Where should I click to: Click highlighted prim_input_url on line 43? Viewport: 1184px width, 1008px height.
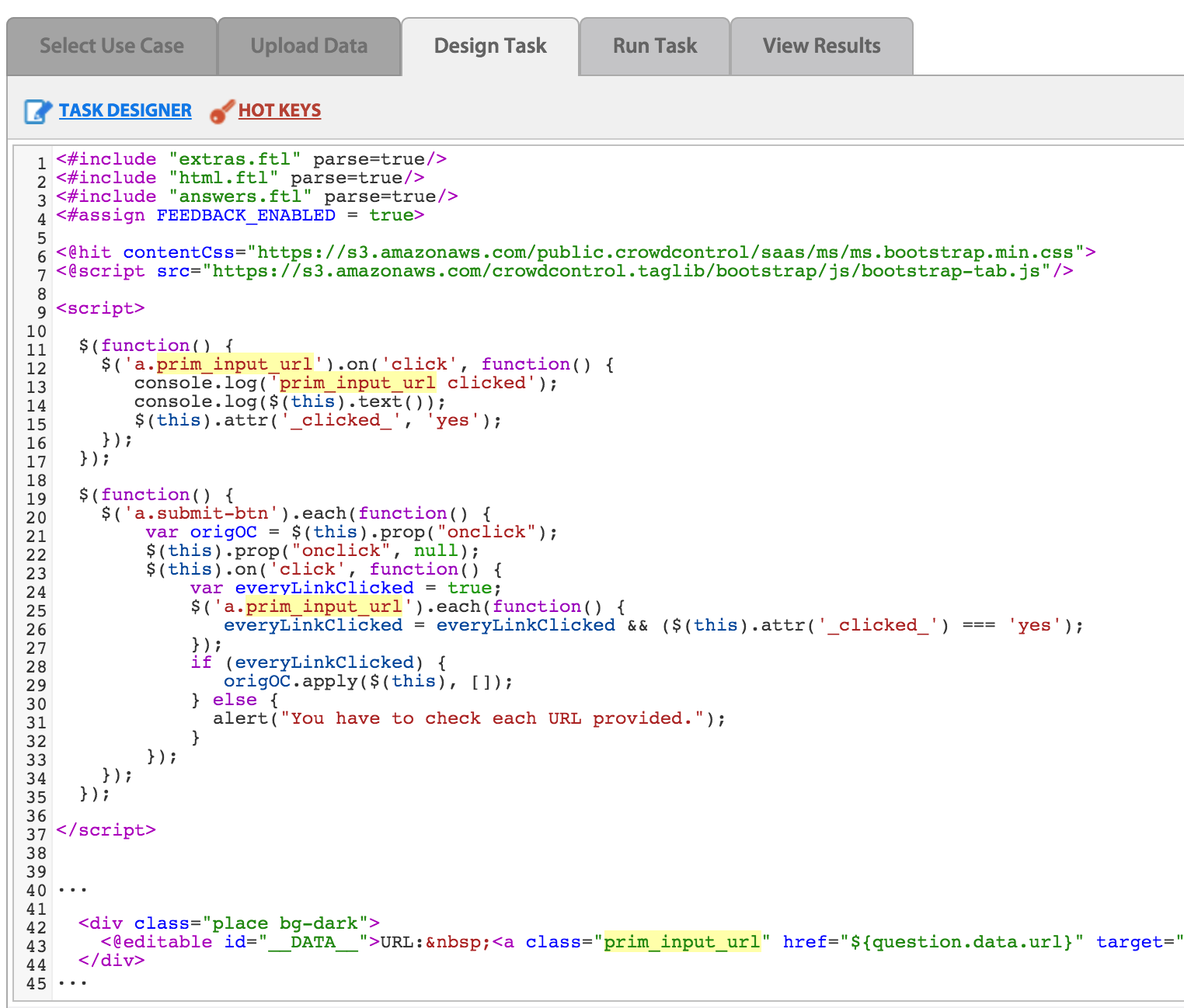pyautogui.click(x=682, y=942)
